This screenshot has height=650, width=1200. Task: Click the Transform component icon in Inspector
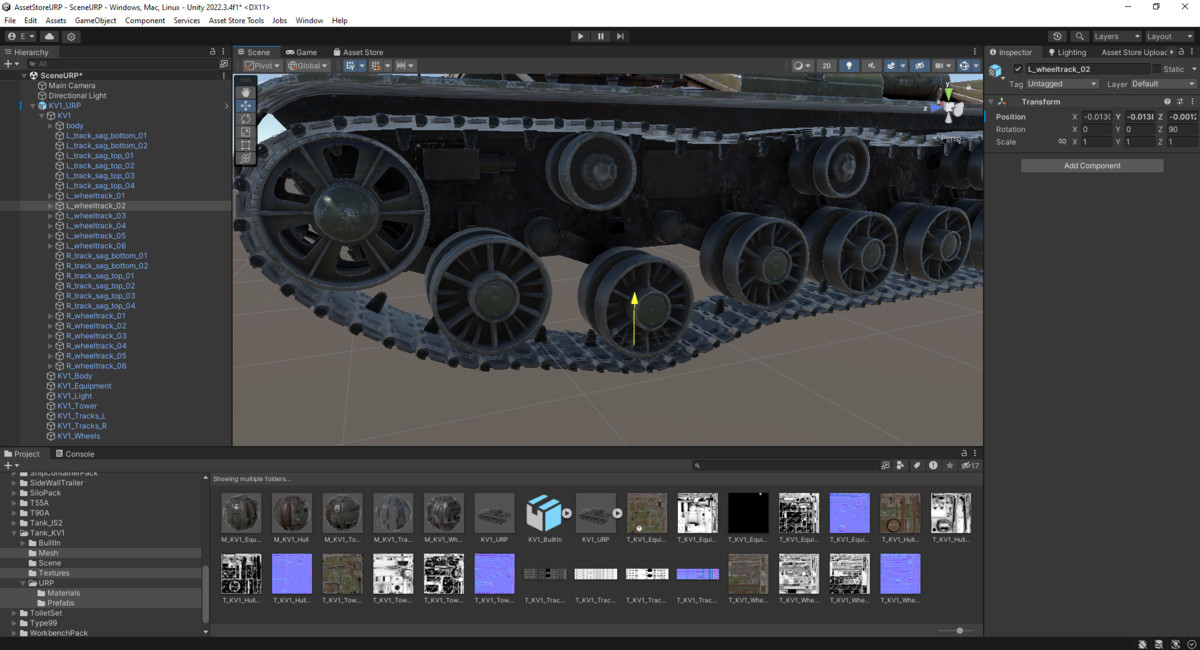click(1002, 101)
